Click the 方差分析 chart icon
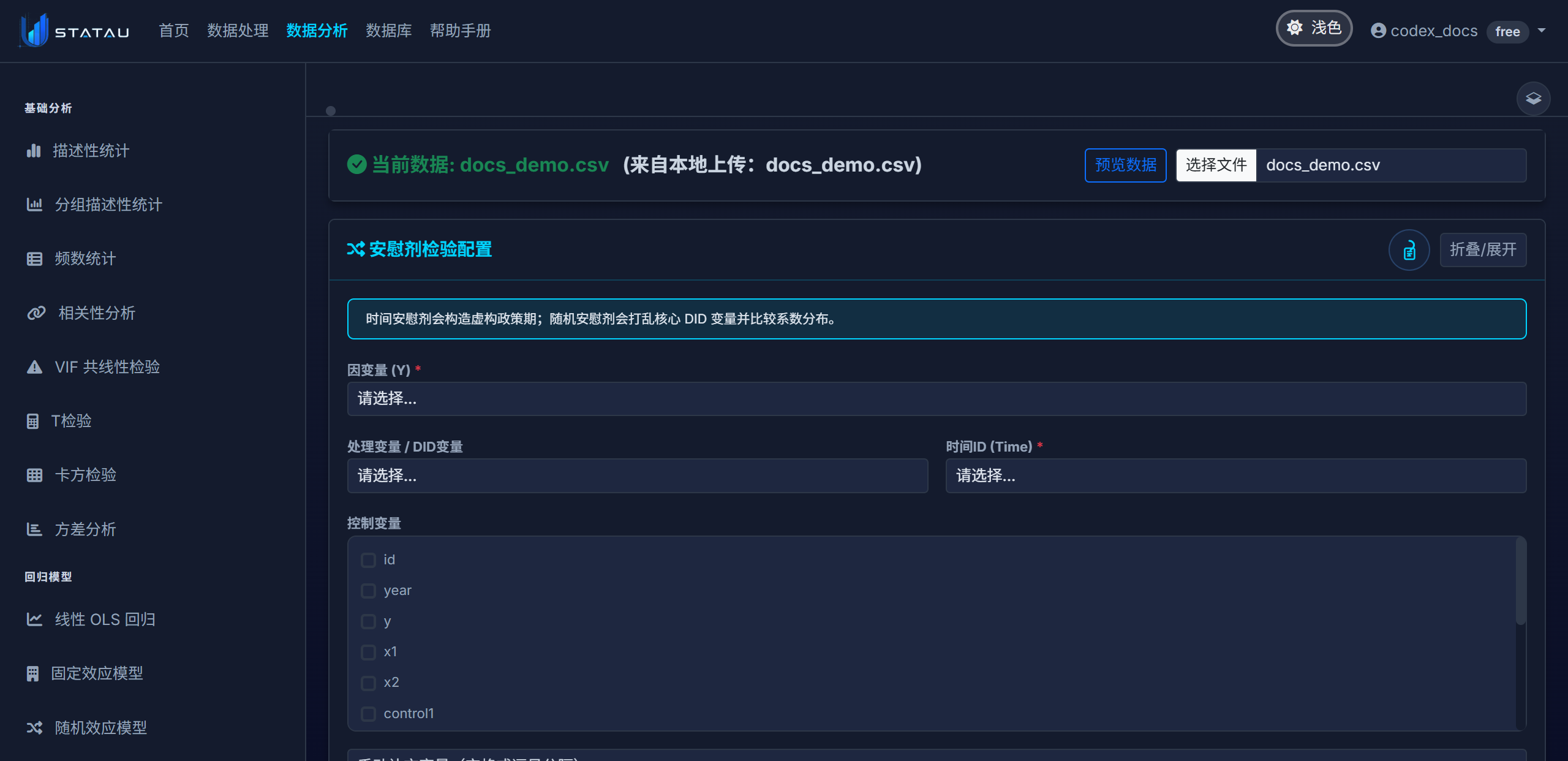 coord(34,529)
